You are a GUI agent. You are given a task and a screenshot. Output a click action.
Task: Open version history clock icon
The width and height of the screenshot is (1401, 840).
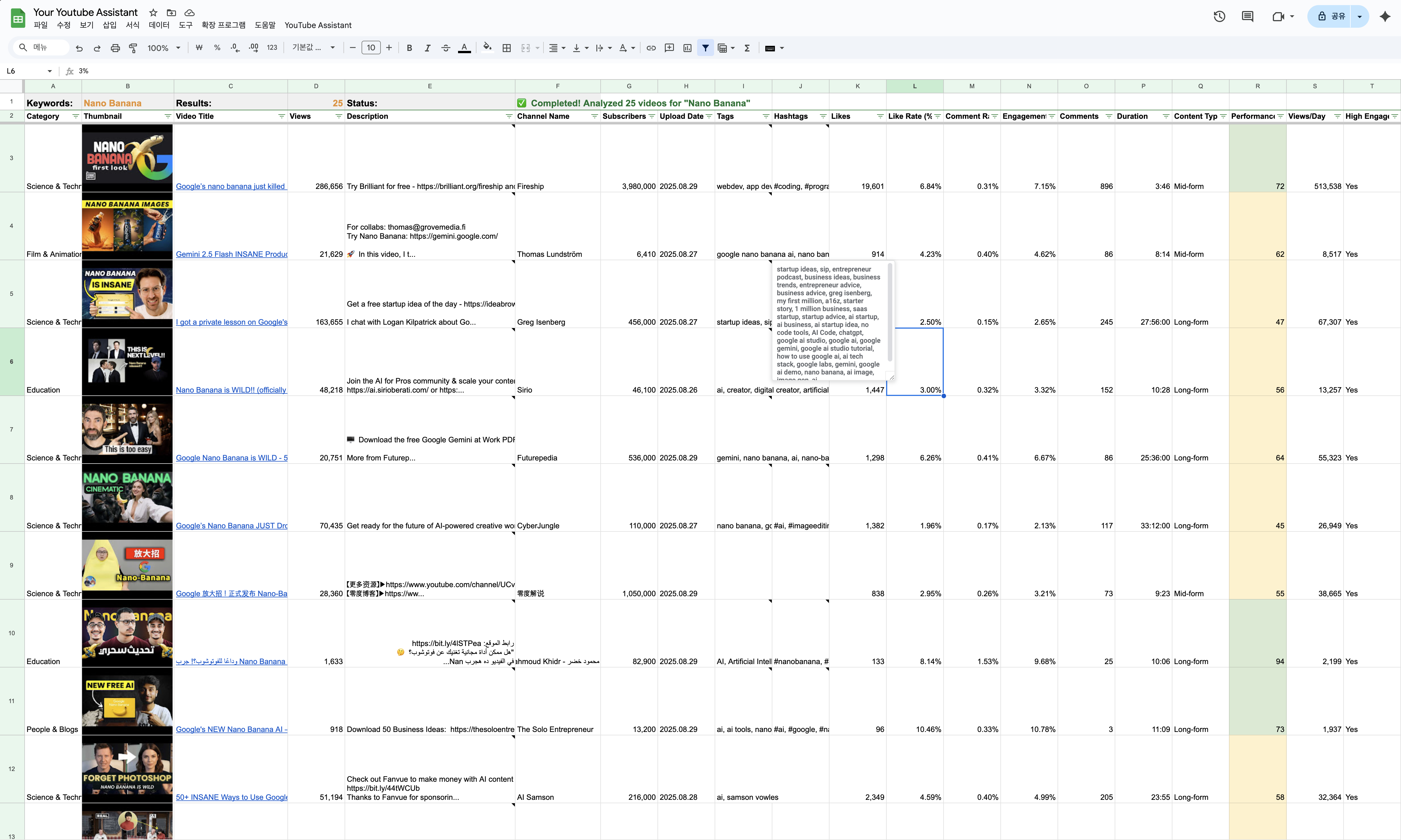(x=1219, y=16)
